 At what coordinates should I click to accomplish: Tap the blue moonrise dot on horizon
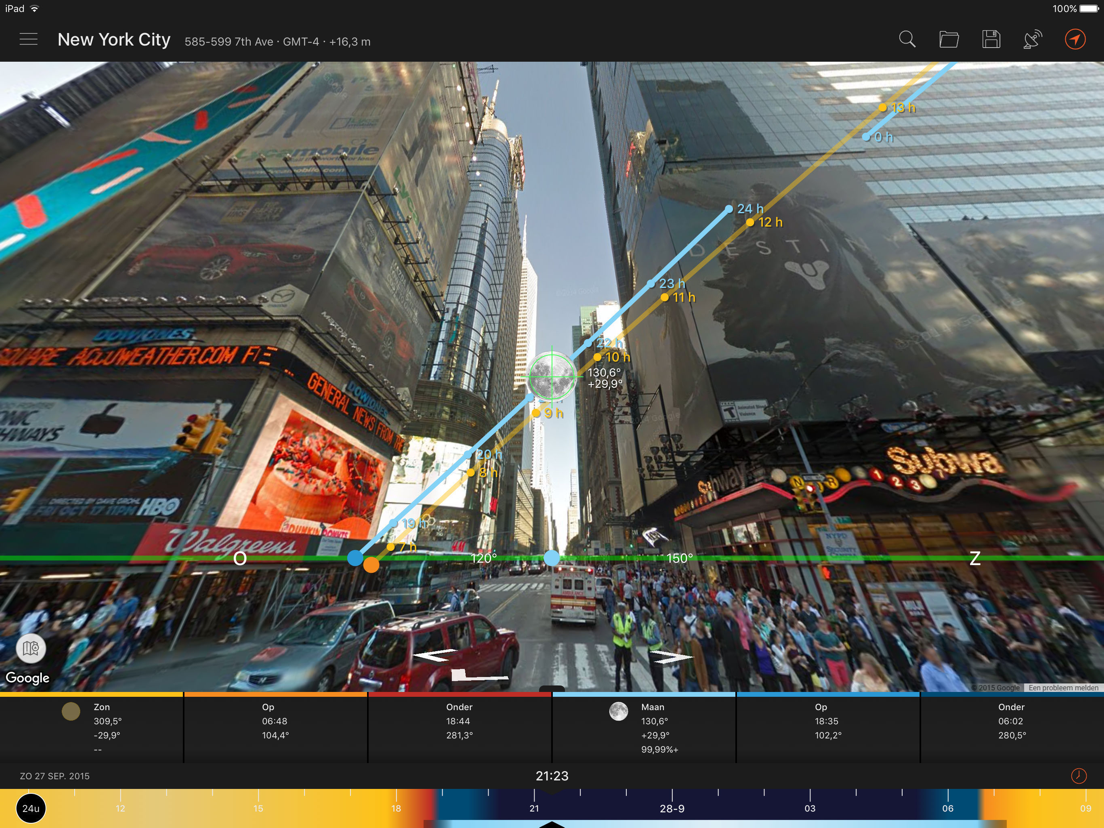[x=356, y=558]
